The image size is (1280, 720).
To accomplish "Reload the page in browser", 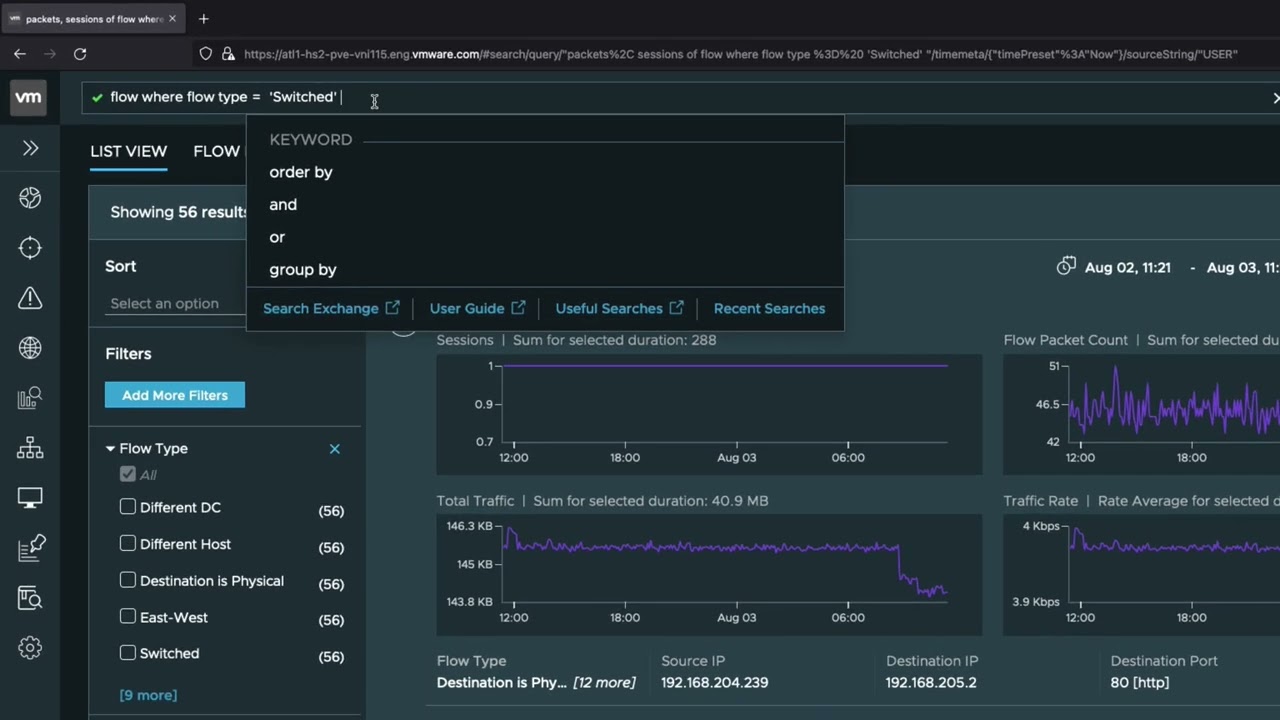I will 80,54.
